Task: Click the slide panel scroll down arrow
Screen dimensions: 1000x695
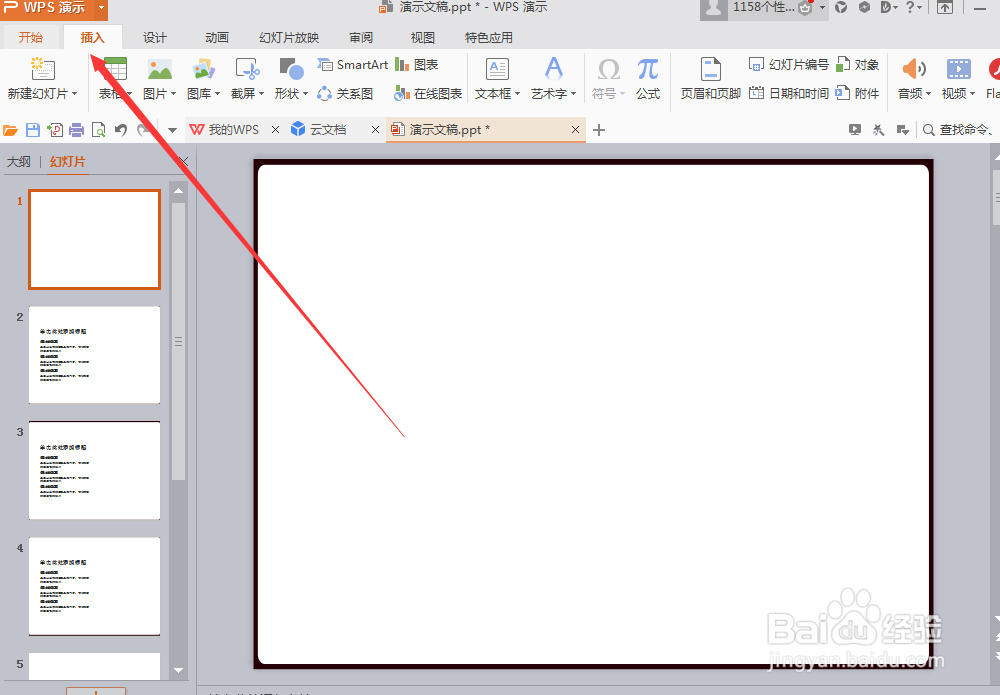Action: (179, 670)
